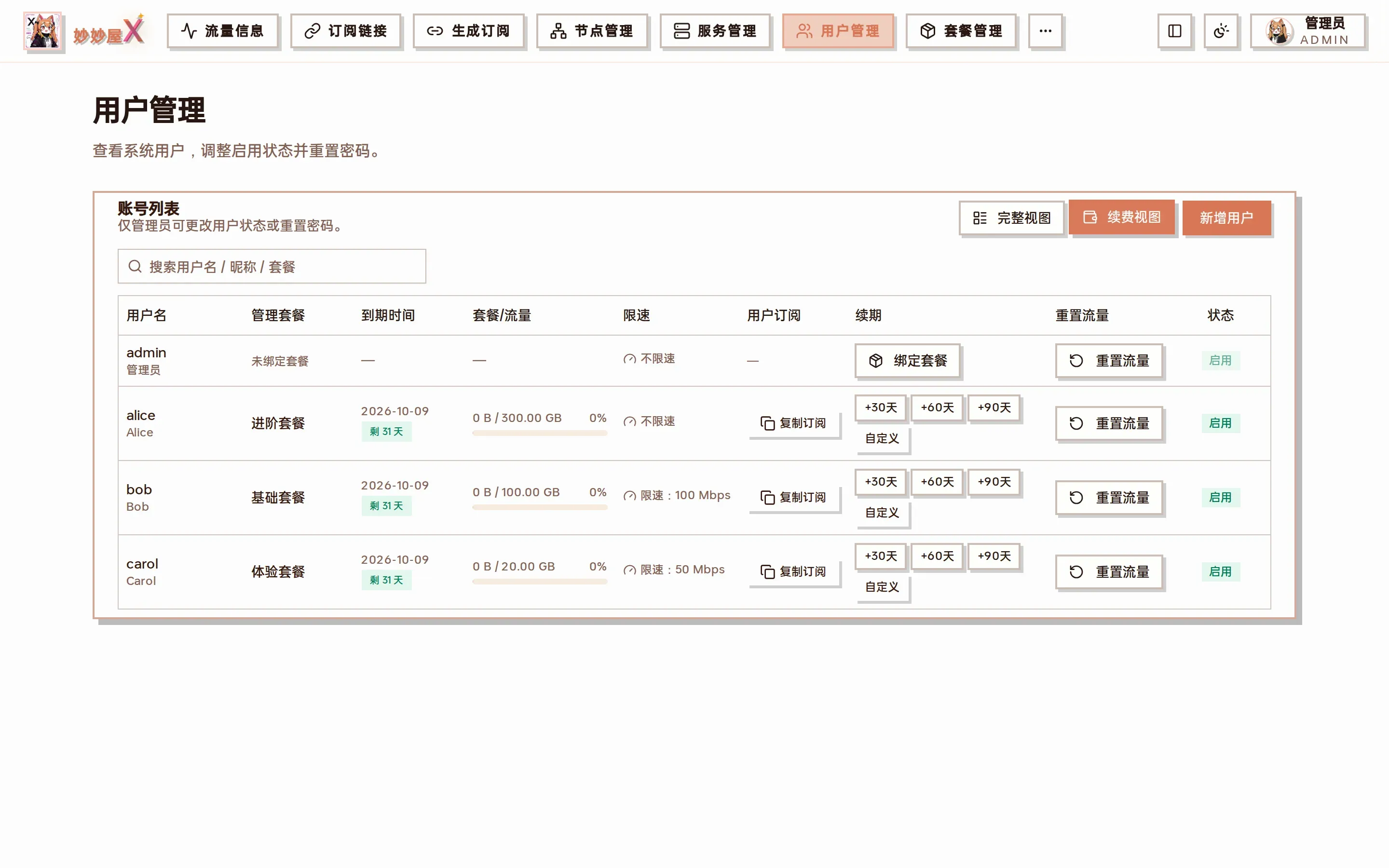The height and width of the screenshot is (868, 1389).
Task: Click bob's 限速：100 Mbps speed label
Action: 677,495
